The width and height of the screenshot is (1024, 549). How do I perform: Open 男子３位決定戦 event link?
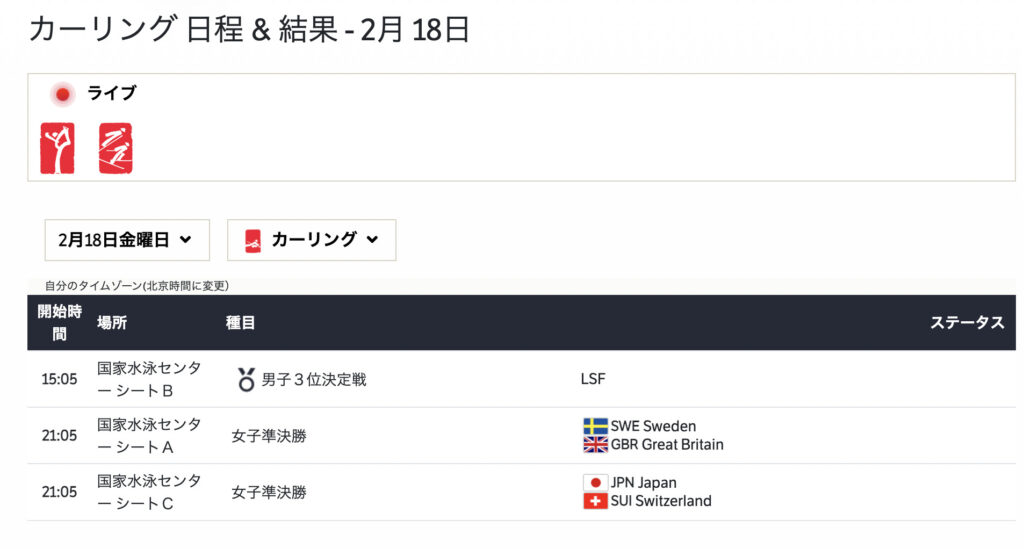click(313, 379)
